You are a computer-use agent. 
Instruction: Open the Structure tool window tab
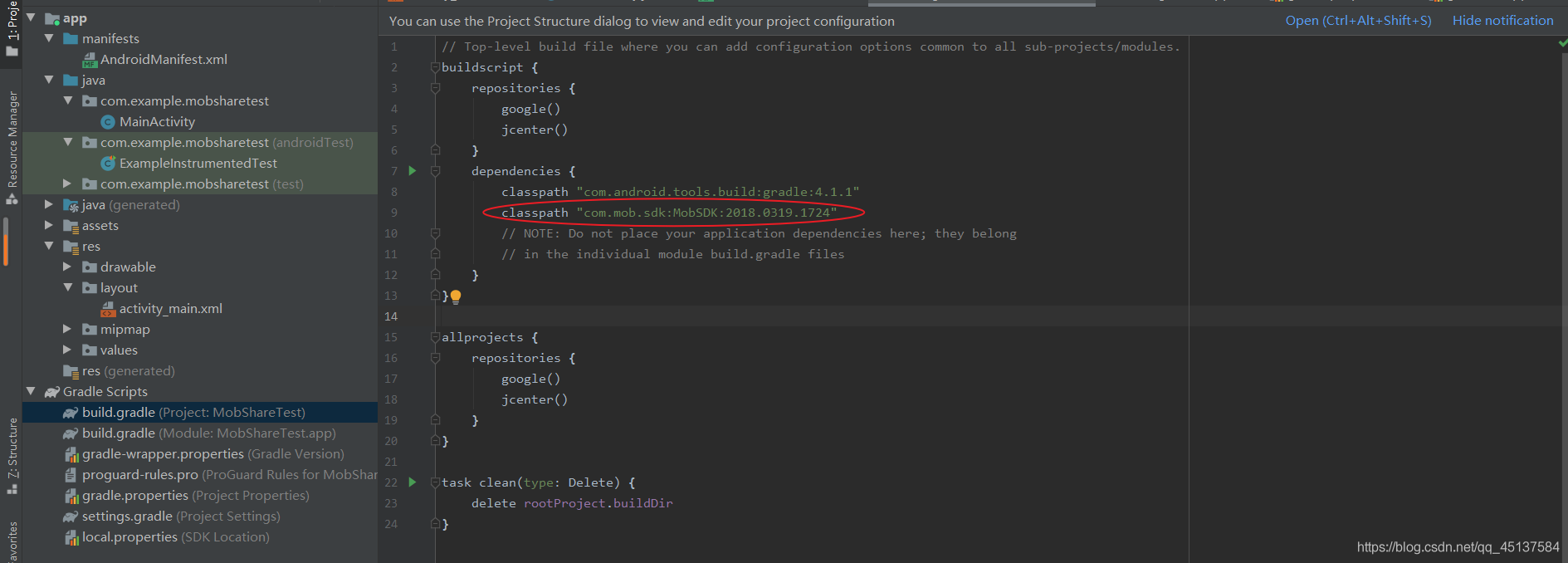click(12, 456)
